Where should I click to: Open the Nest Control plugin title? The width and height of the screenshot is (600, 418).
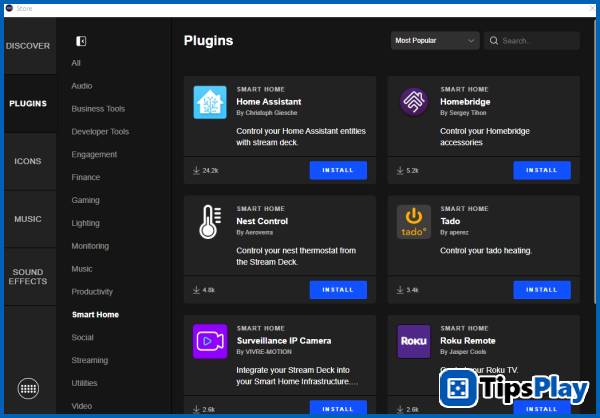click(x=262, y=221)
